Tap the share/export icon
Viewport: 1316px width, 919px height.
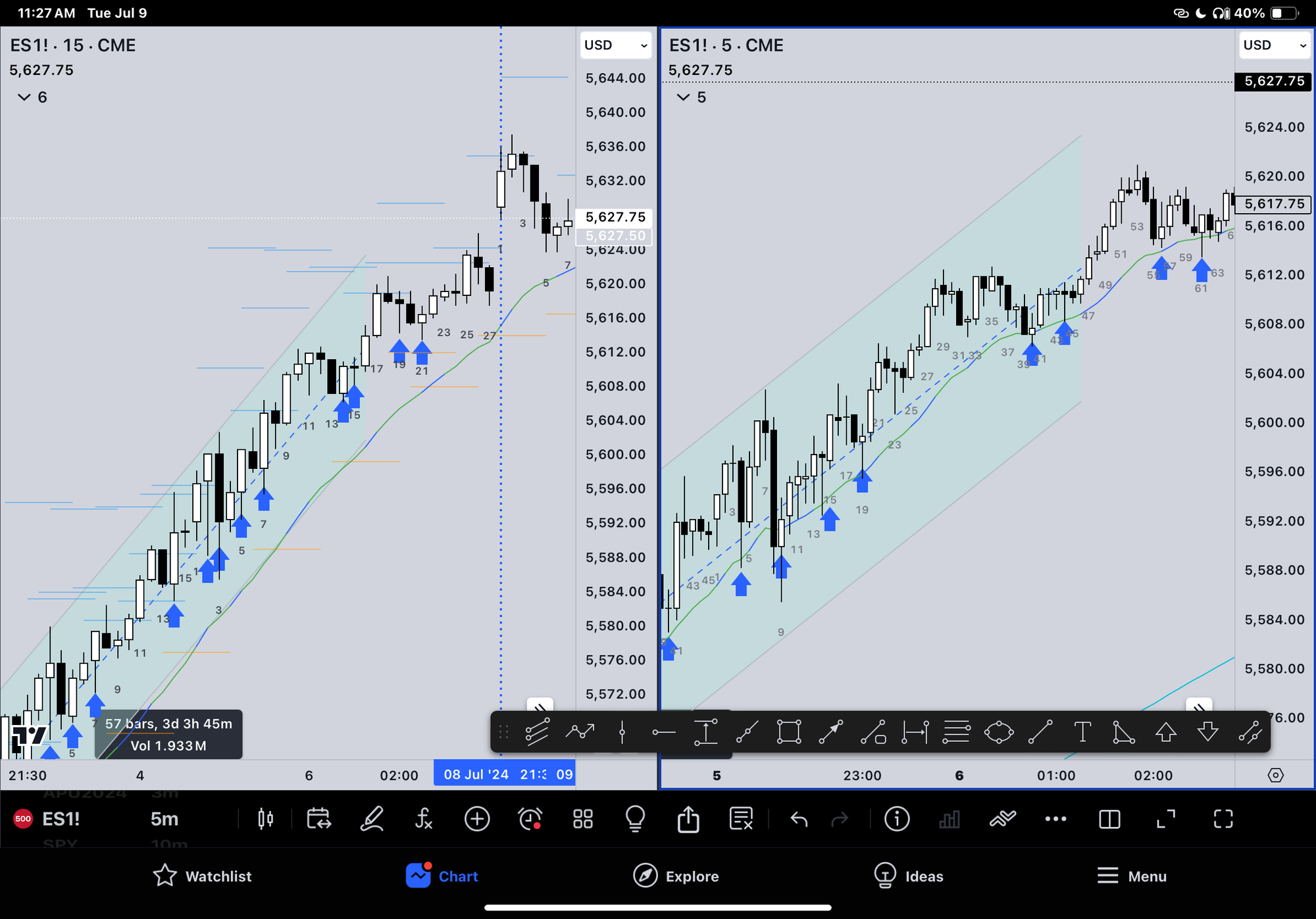[688, 819]
